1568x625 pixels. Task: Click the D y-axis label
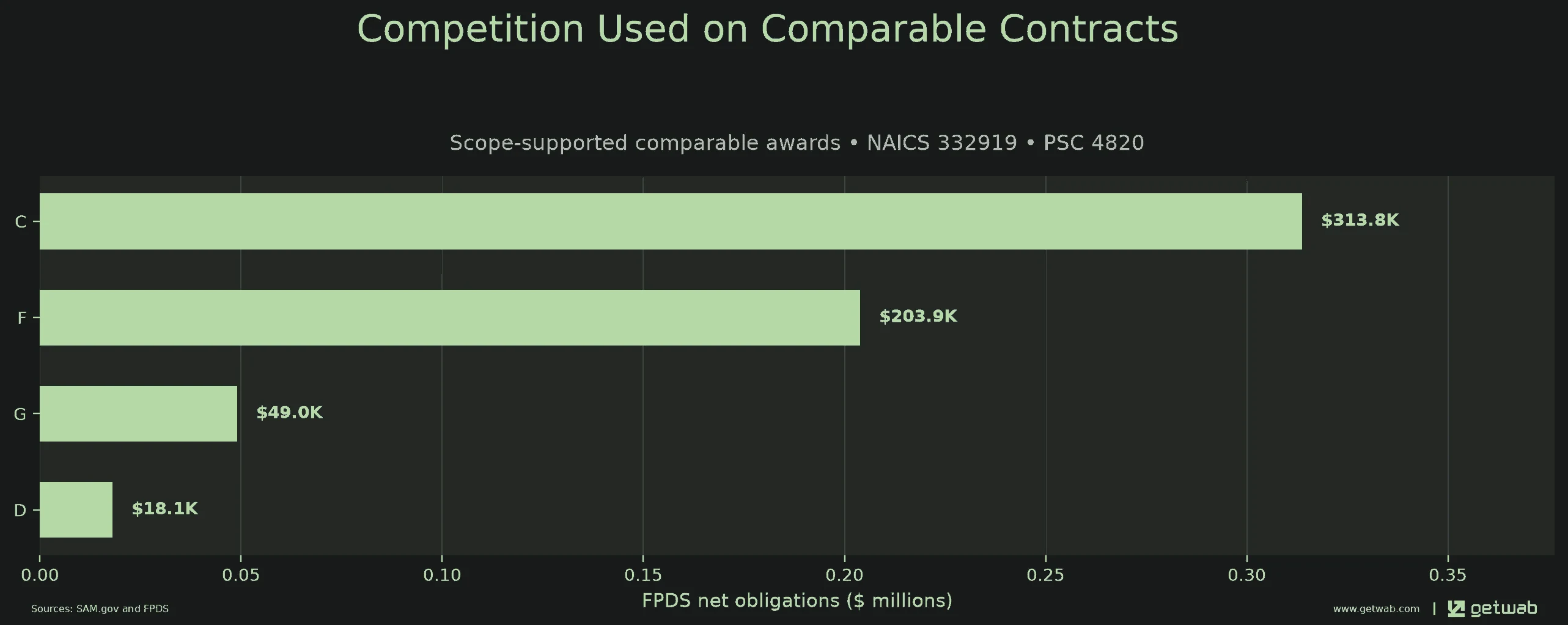20,510
